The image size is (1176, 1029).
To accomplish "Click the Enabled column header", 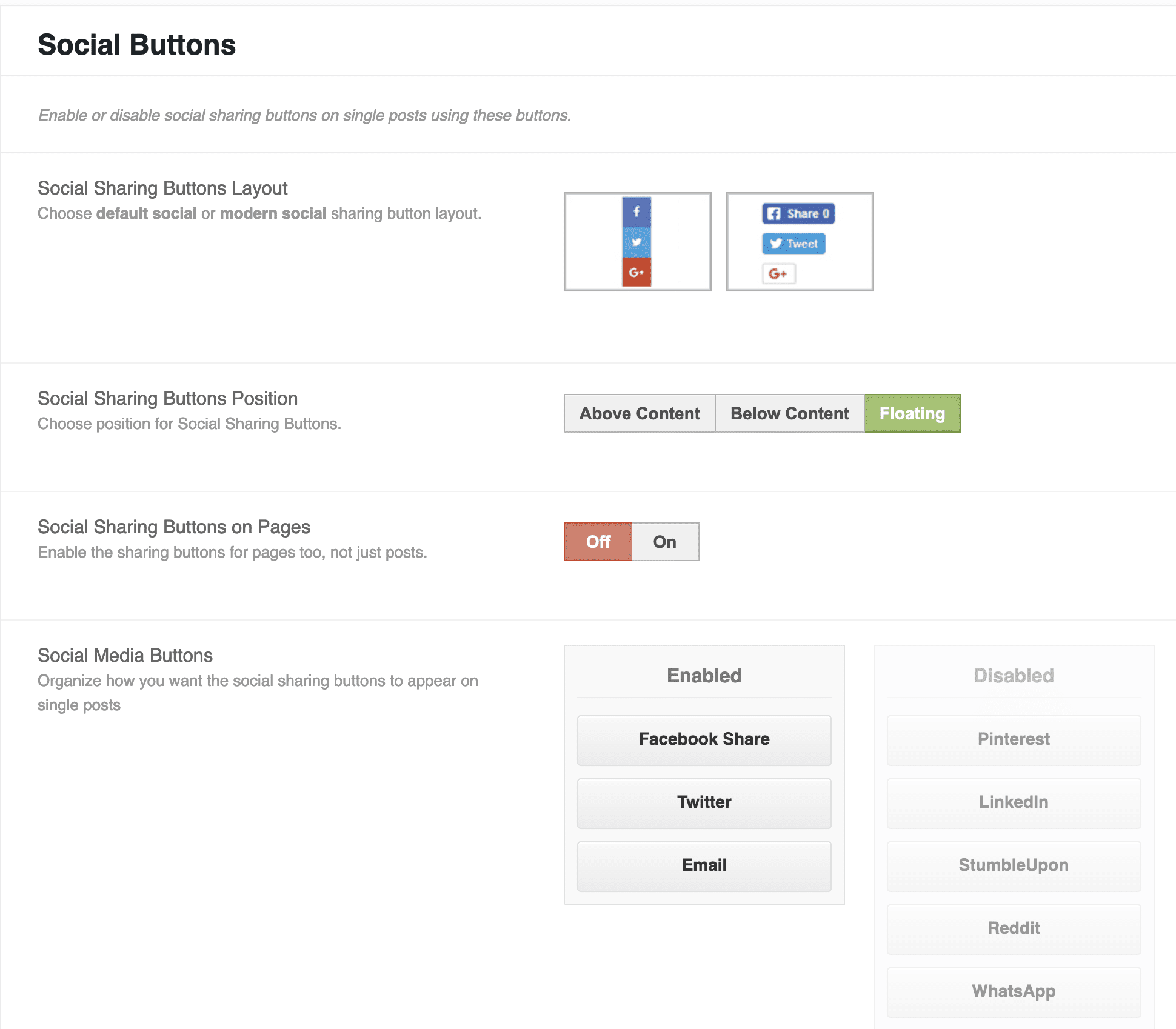I will point(704,676).
